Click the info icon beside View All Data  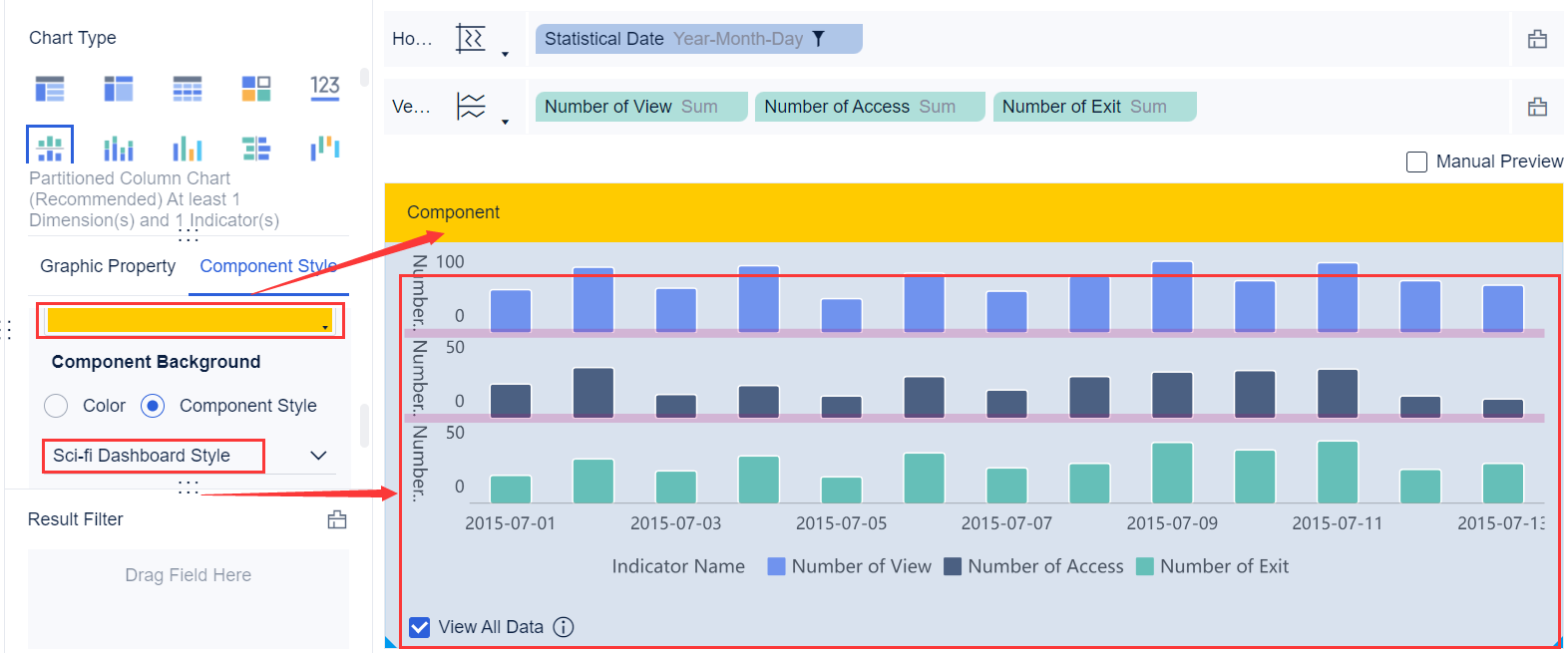(x=564, y=627)
